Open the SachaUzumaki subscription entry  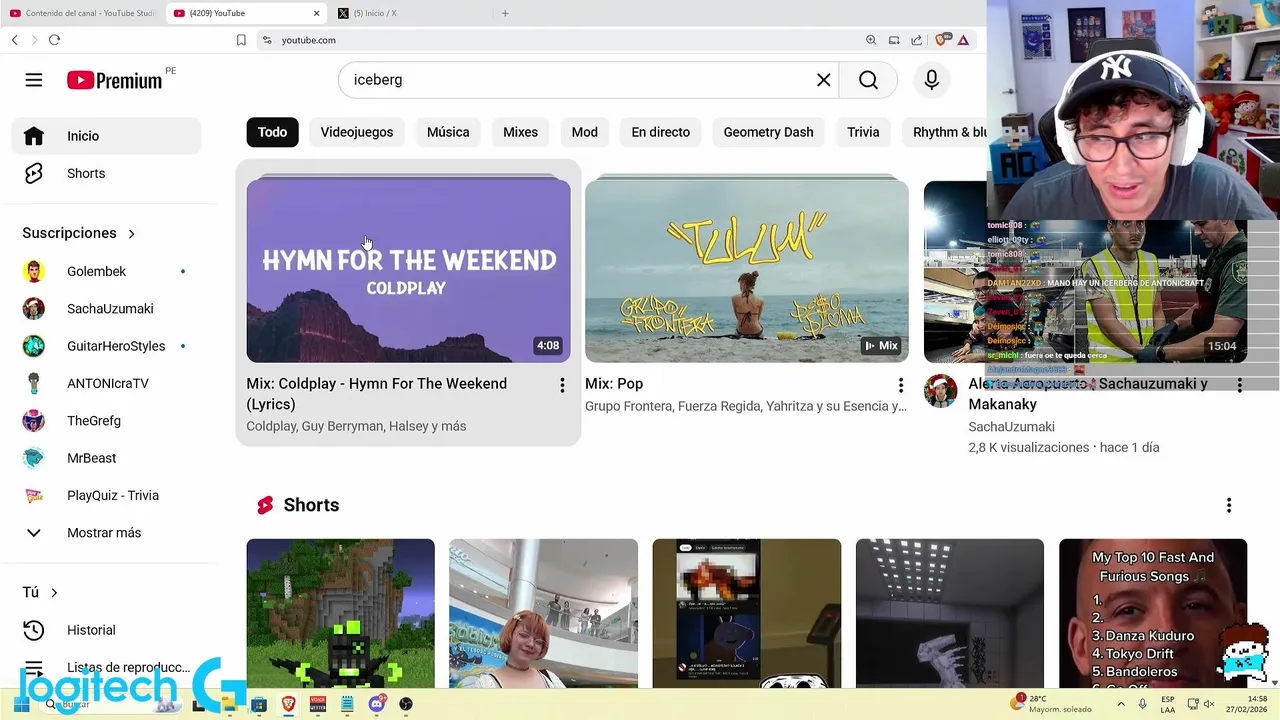tap(106, 308)
